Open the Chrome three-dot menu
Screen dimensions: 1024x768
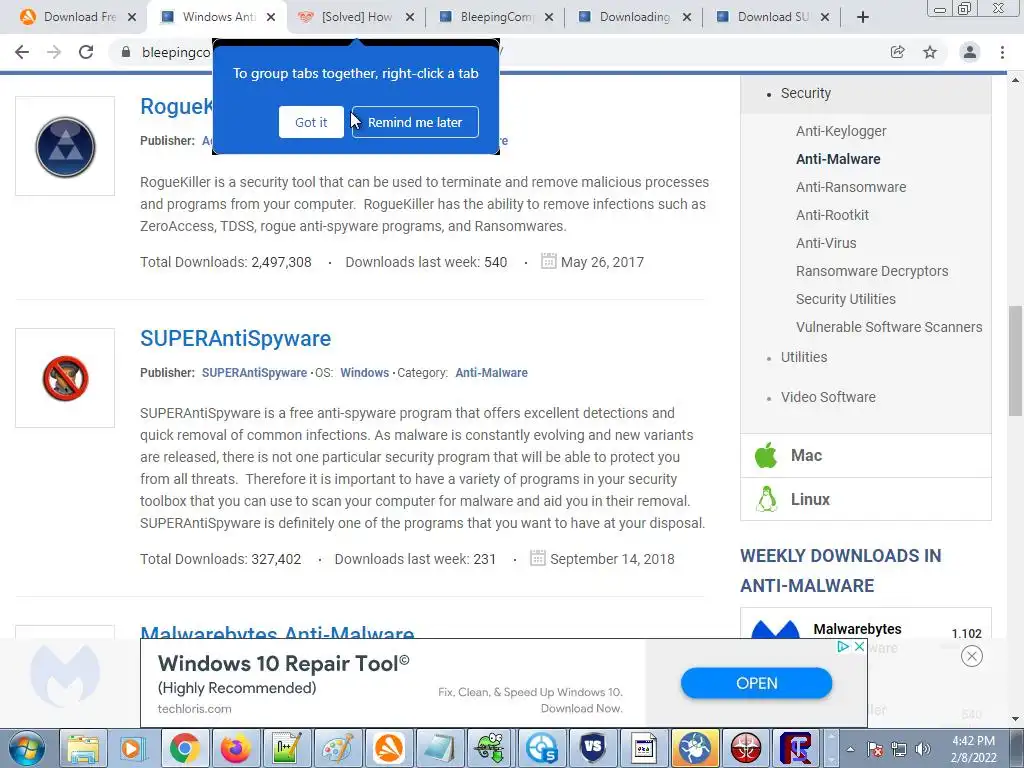1002,52
